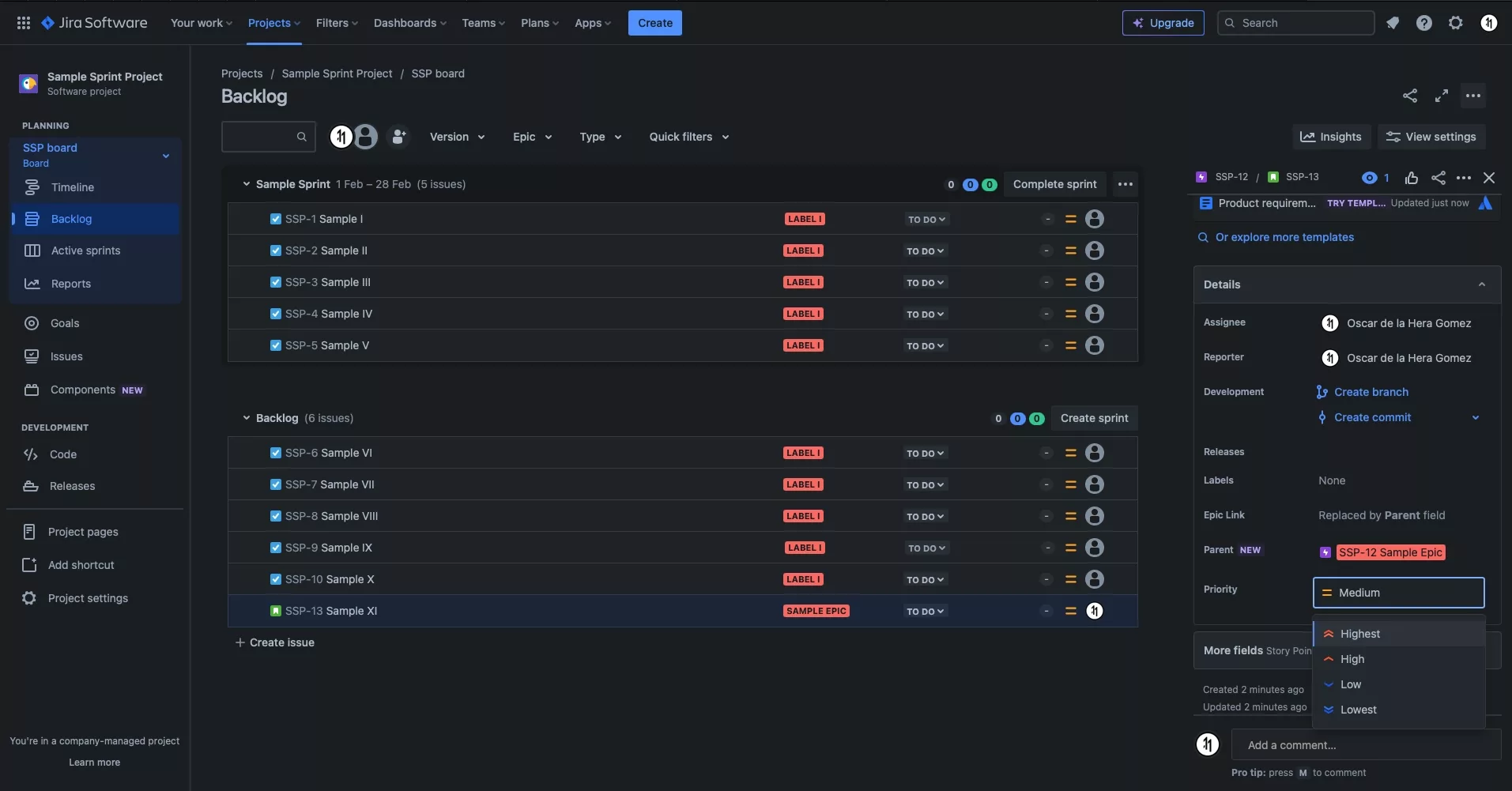Image resolution: width=1512 pixels, height=791 pixels.
Task: Click task type checkbox icon on SSP-4 Sample IV
Action: [x=276, y=314]
